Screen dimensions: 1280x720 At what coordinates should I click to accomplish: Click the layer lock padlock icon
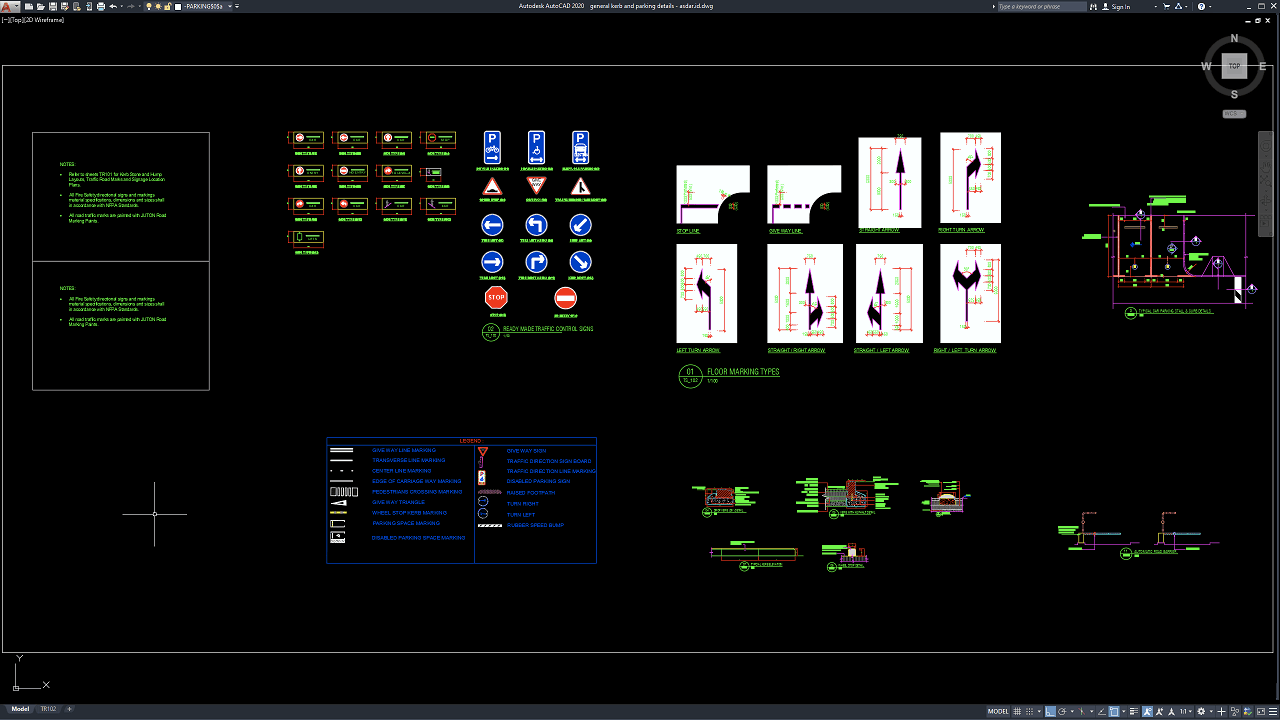tap(168, 6)
